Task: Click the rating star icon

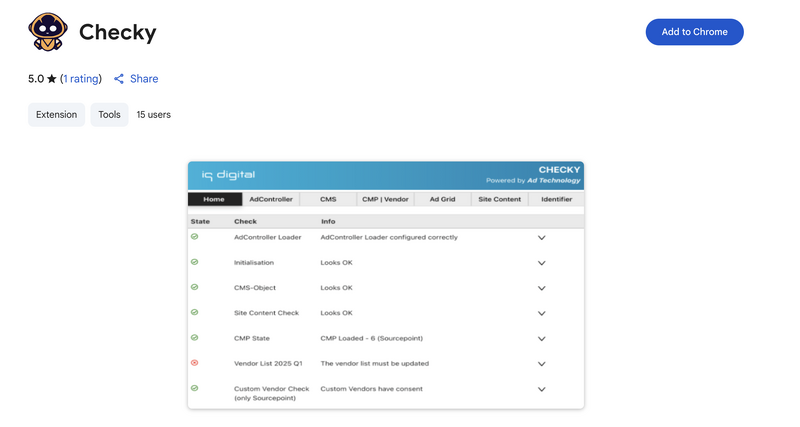Action: [52, 79]
